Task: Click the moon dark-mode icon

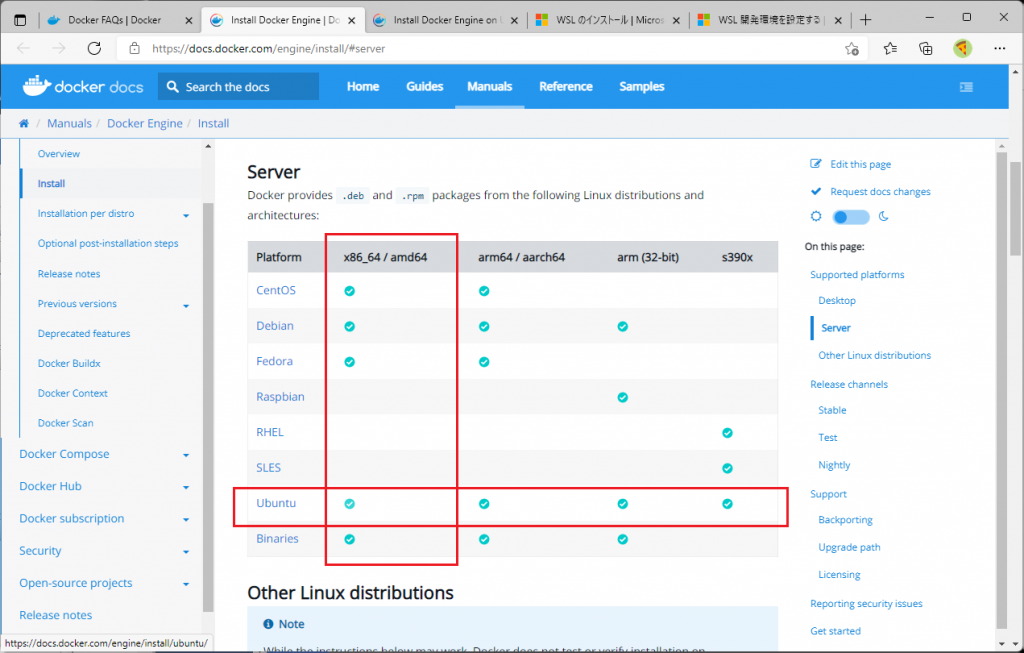Action: 884,216
